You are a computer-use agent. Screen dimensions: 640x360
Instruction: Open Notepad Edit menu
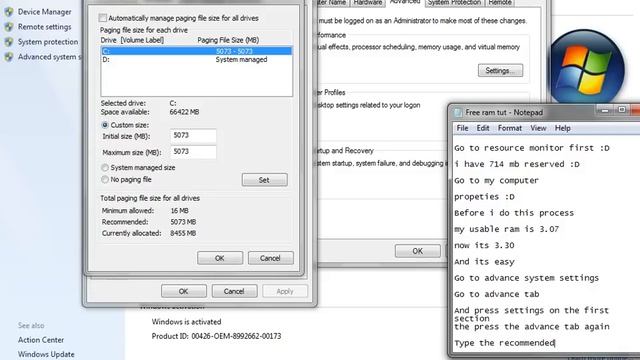point(483,128)
